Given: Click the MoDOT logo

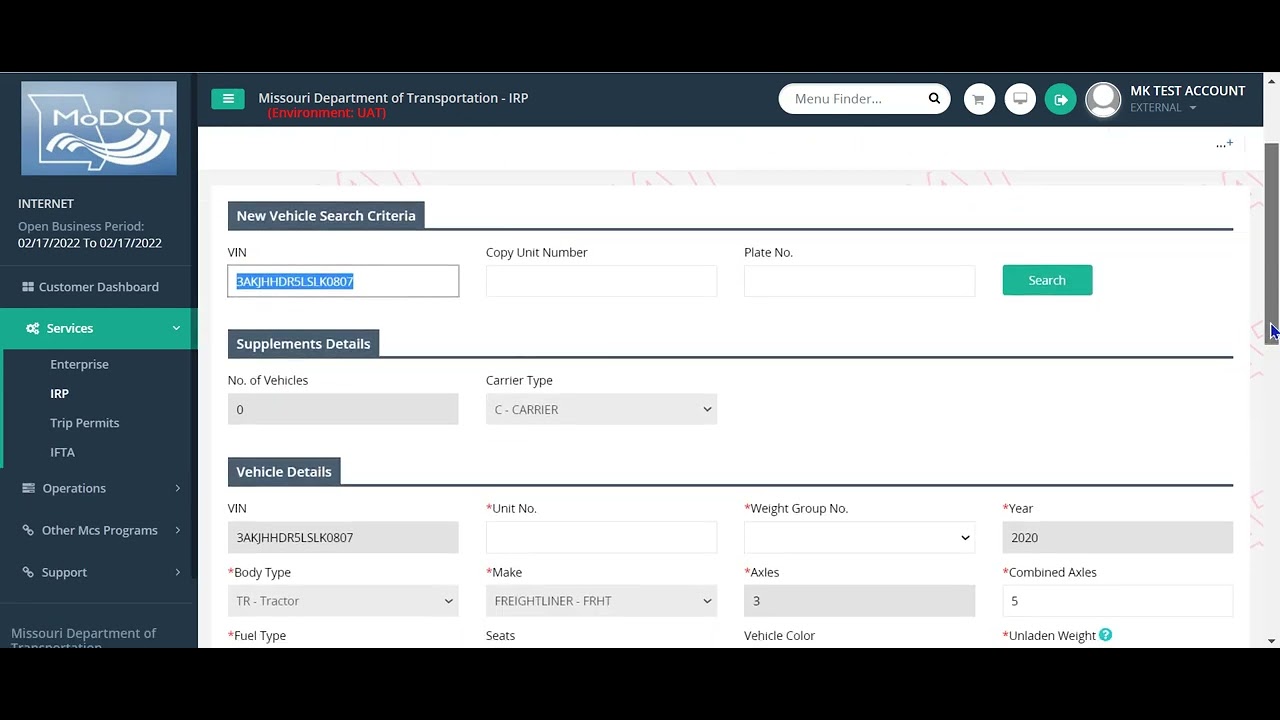Looking at the screenshot, I should point(99,129).
